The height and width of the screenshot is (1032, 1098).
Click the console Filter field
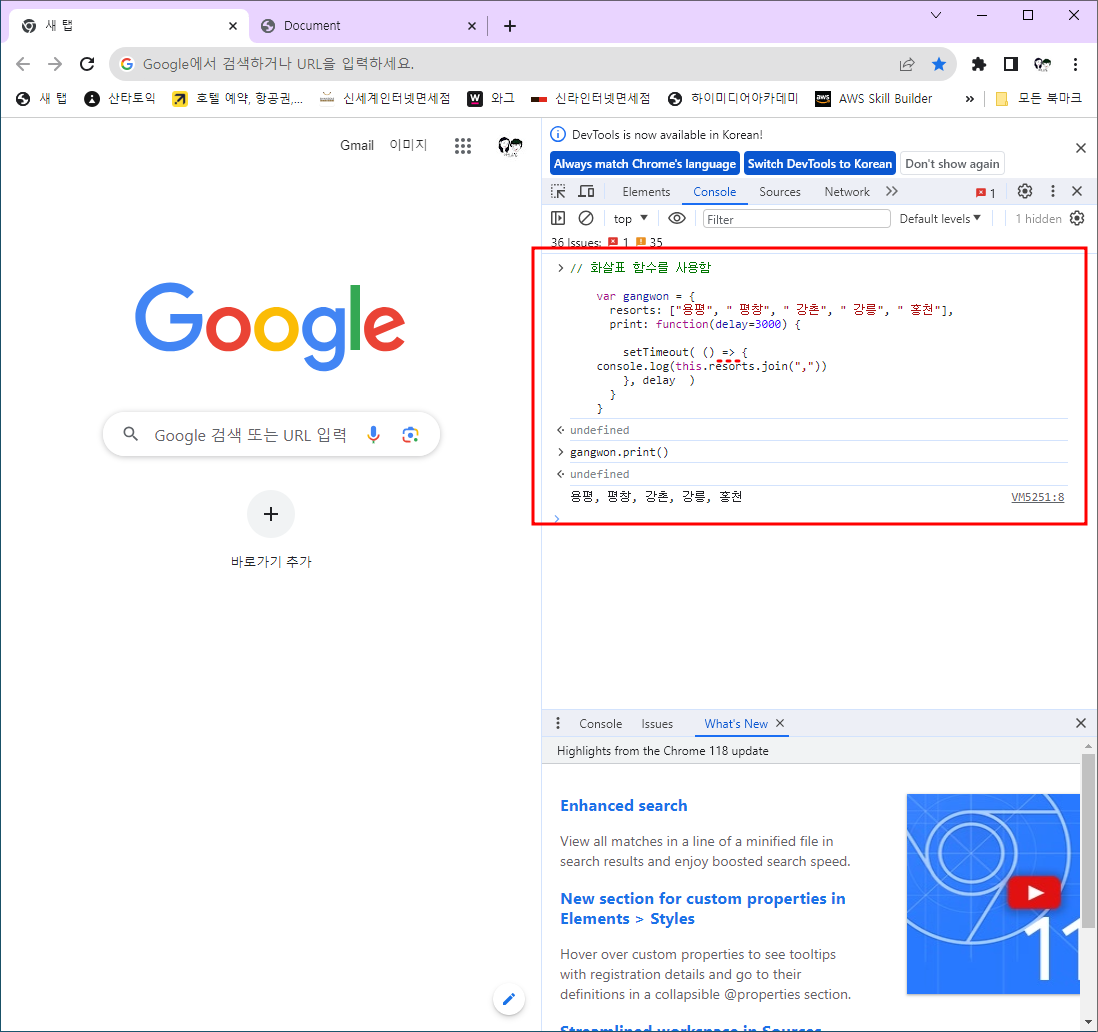796,219
